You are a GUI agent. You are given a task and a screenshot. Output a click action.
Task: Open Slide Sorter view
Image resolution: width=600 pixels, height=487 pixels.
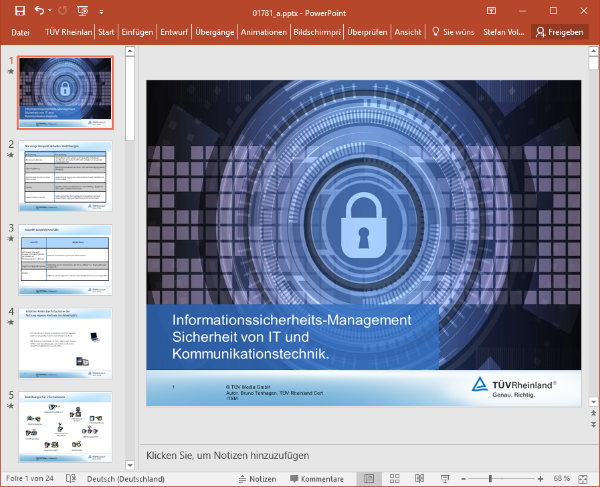point(395,479)
